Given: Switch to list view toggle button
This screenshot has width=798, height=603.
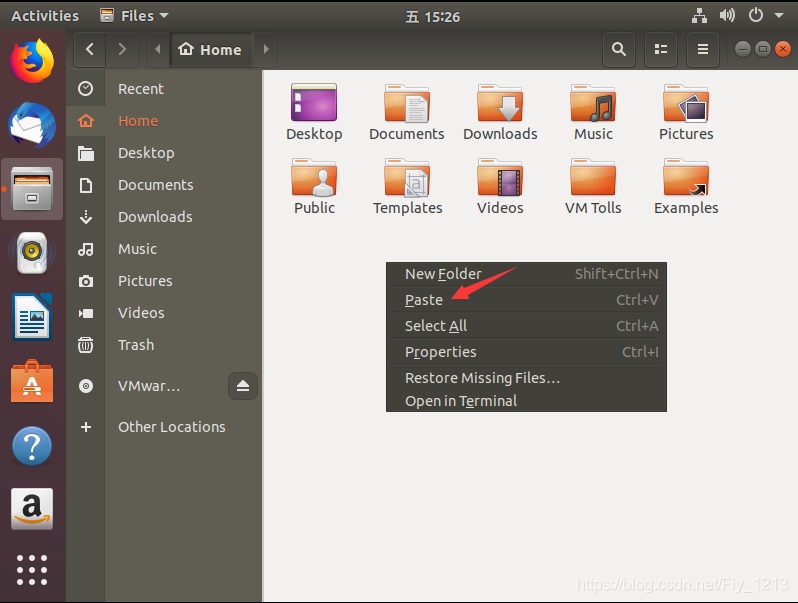Looking at the screenshot, I should point(661,49).
